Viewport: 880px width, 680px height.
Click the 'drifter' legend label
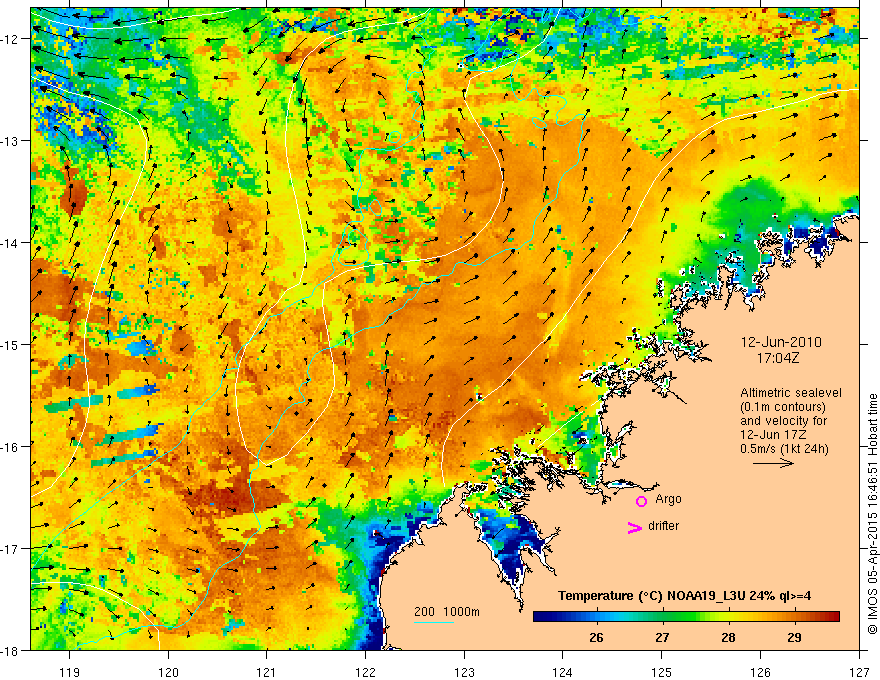tap(663, 526)
